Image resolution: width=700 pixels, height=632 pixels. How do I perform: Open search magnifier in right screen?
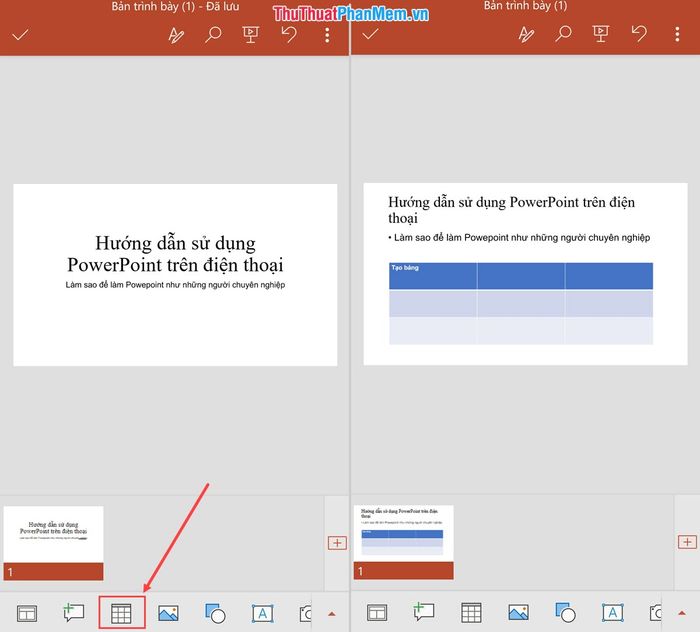coord(563,33)
